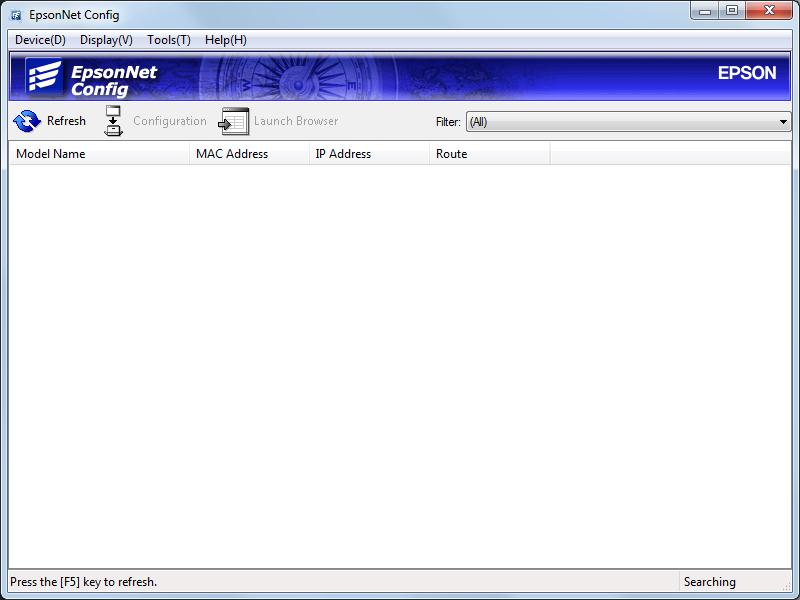Screen dimensions: 800x600
Task: Click the 'Press the [F5] key to refresh.' status text
Action: point(84,582)
